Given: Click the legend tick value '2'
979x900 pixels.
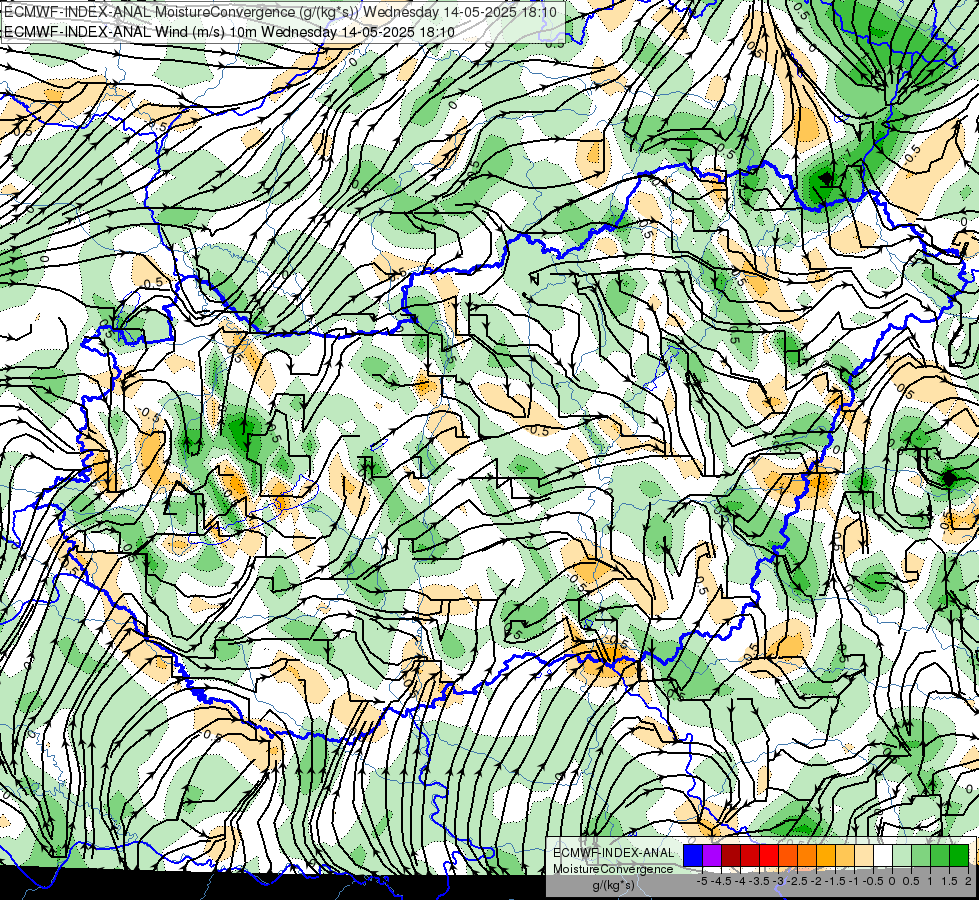Looking at the screenshot, I should [x=968, y=881].
